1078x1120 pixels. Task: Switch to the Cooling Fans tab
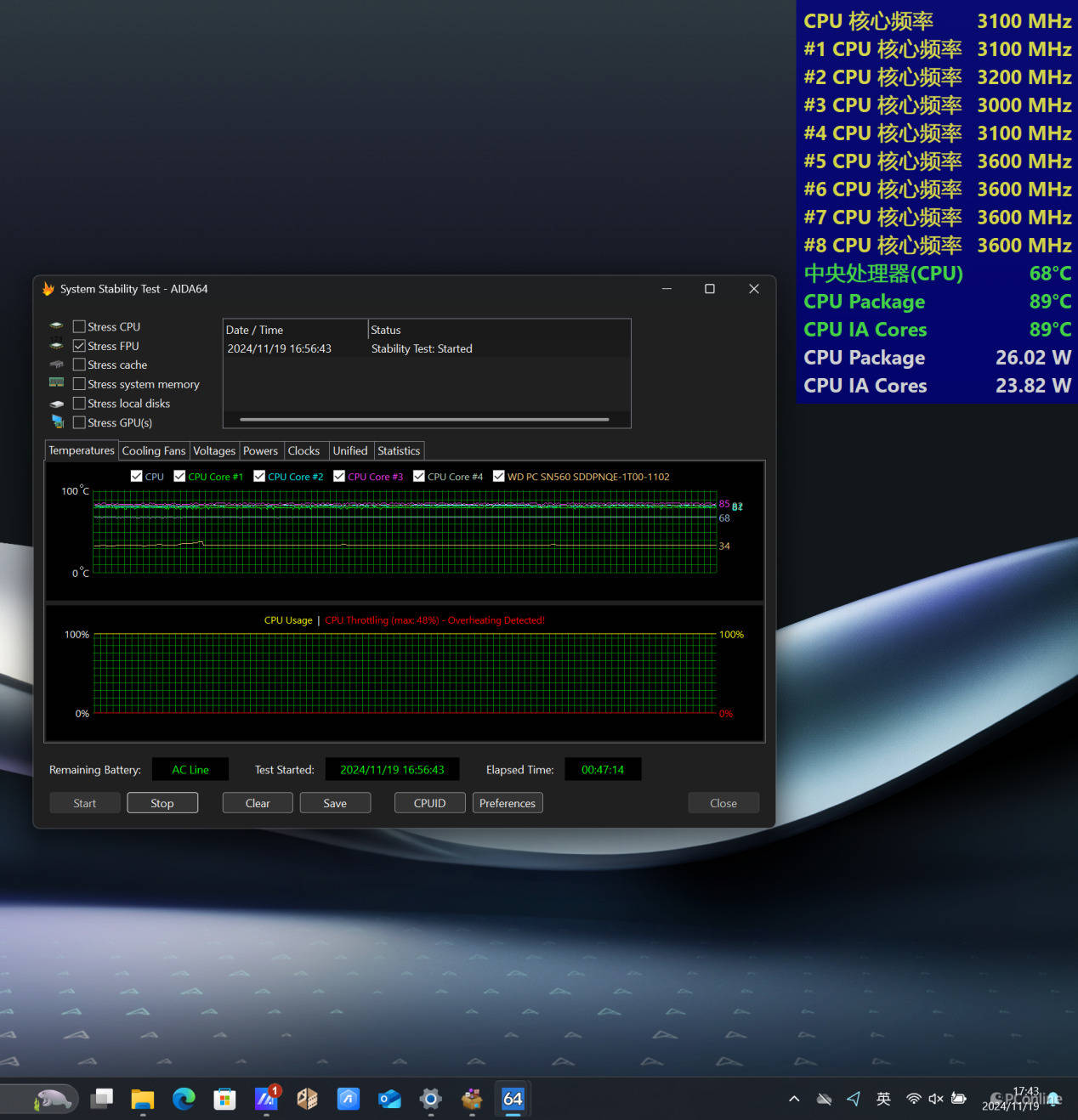coord(153,450)
